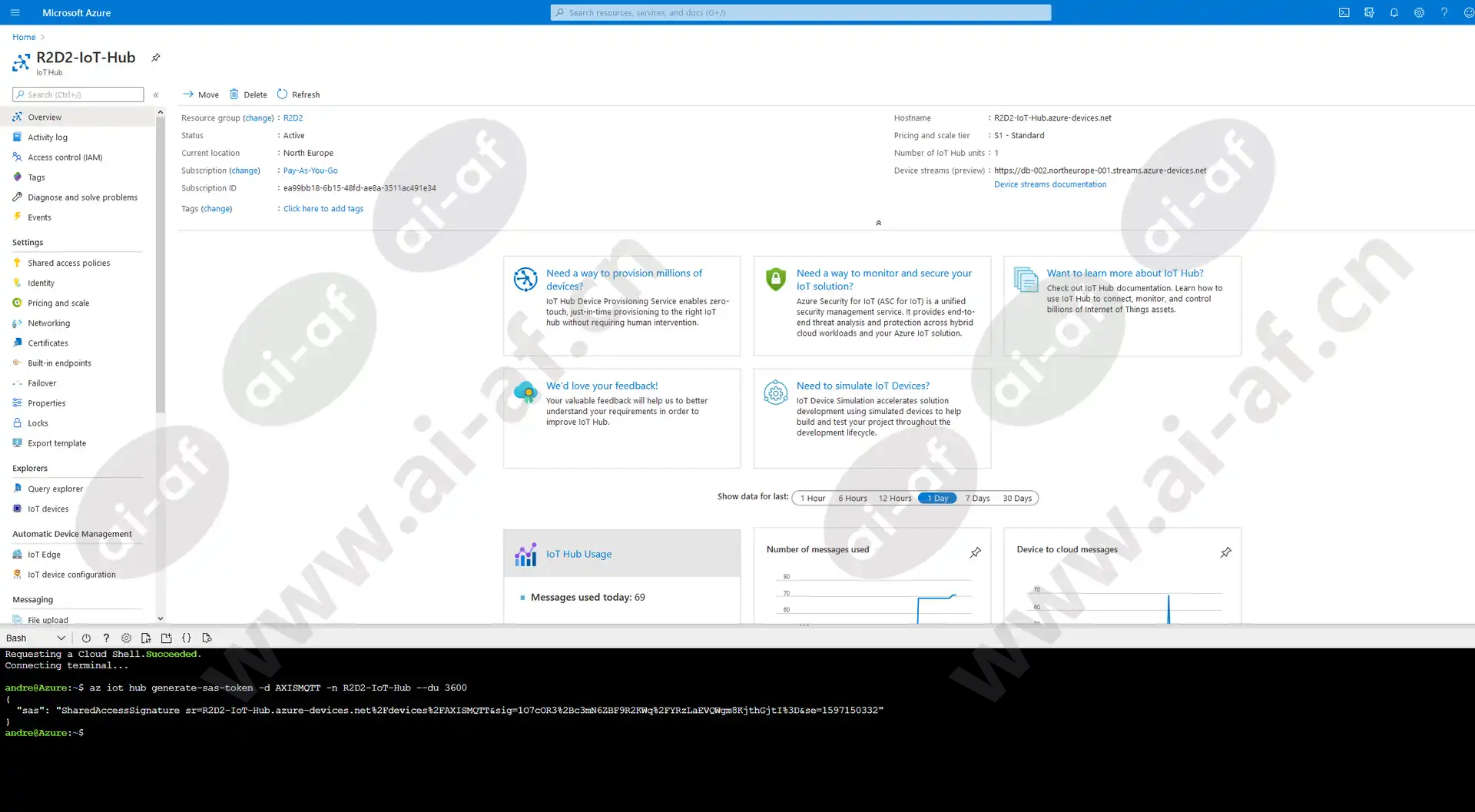Screen dimensions: 1475x812
Task: Open the Directory and subscription filter icon
Action: pyautogui.click(x=1369, y=12)
